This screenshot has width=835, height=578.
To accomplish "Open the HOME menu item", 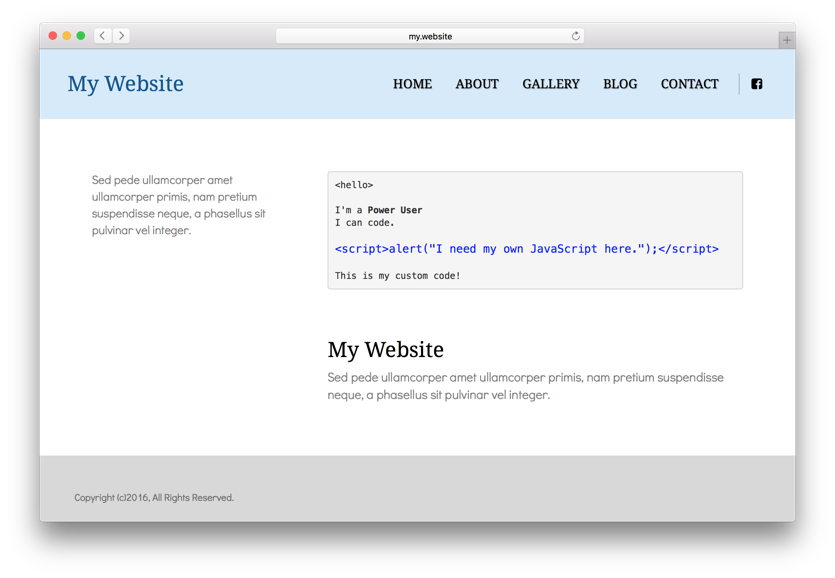I will click(x=412, y=84).
